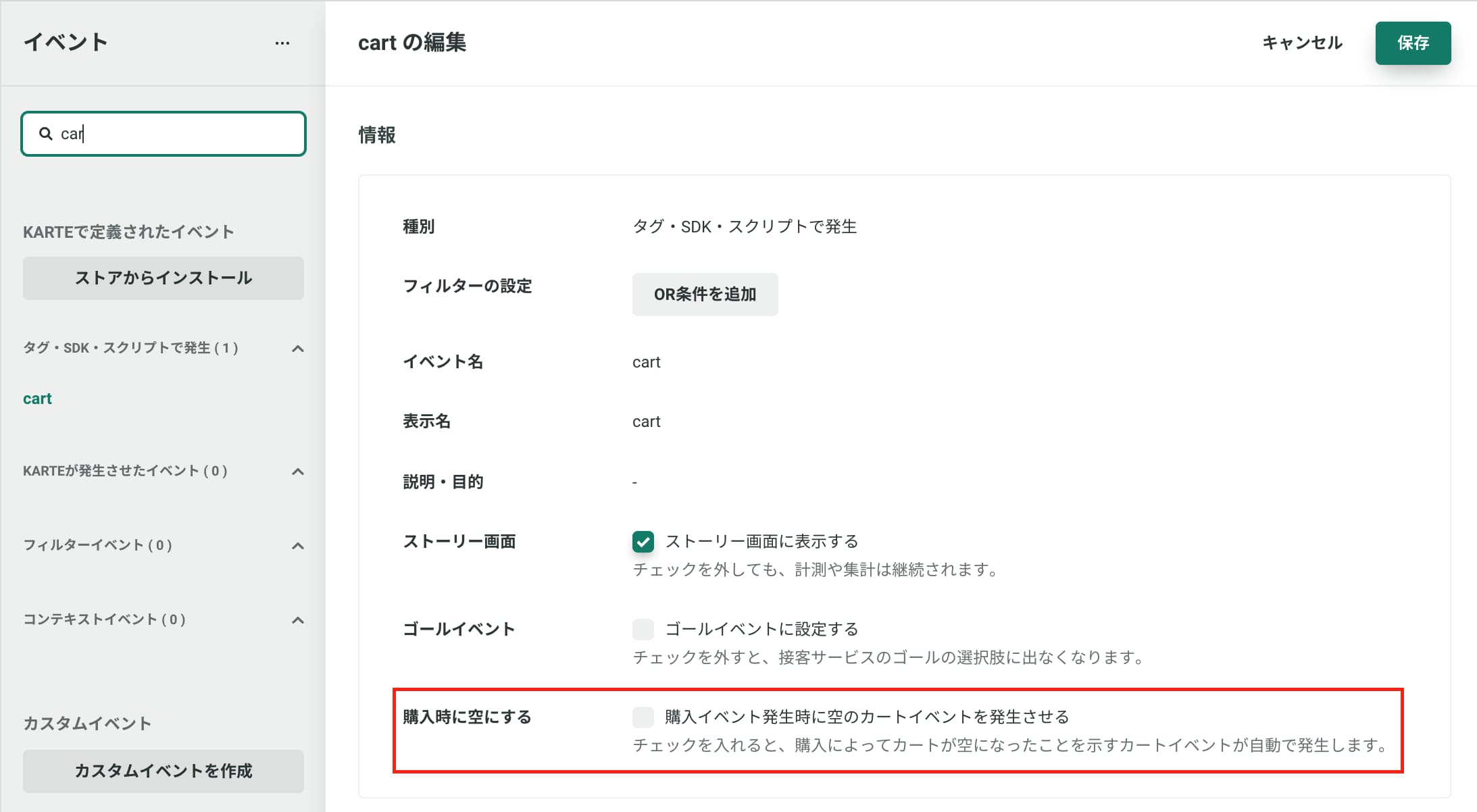Collapse the タグ・SDK・スクリプトで発生 section
Screen dimensions: 1477x812
pyautogui.click(x=297, y=349)
